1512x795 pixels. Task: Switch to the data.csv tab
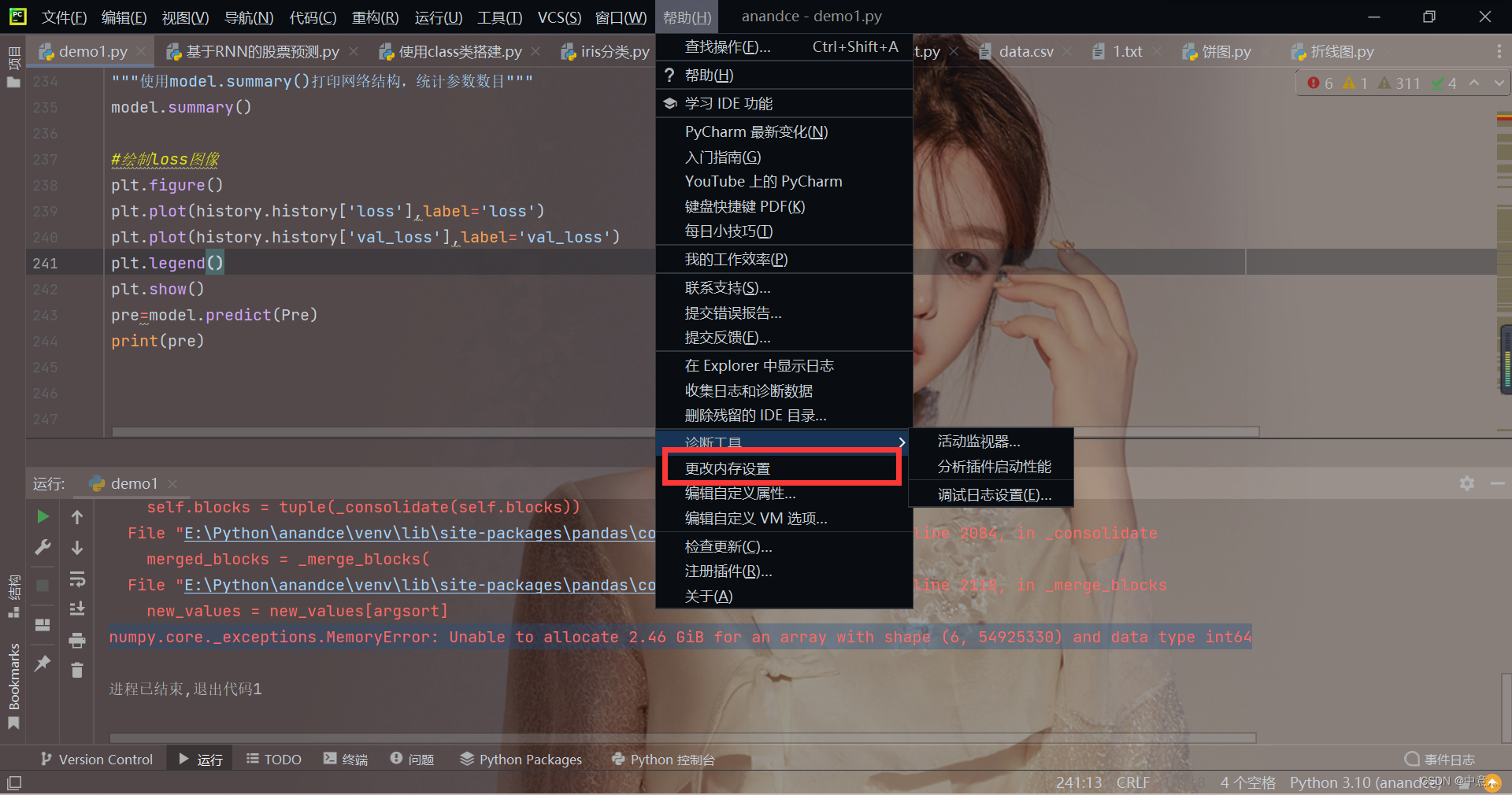tap(1024, 51)
